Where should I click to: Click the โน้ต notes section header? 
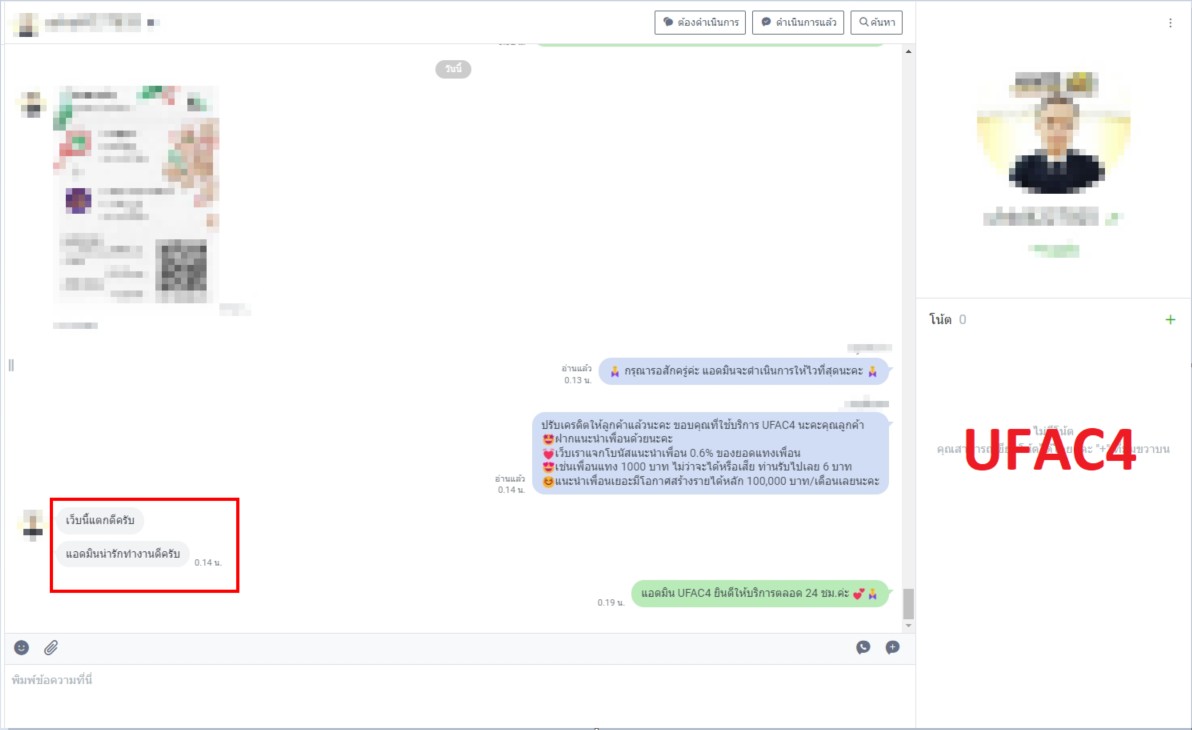[940, 320]
